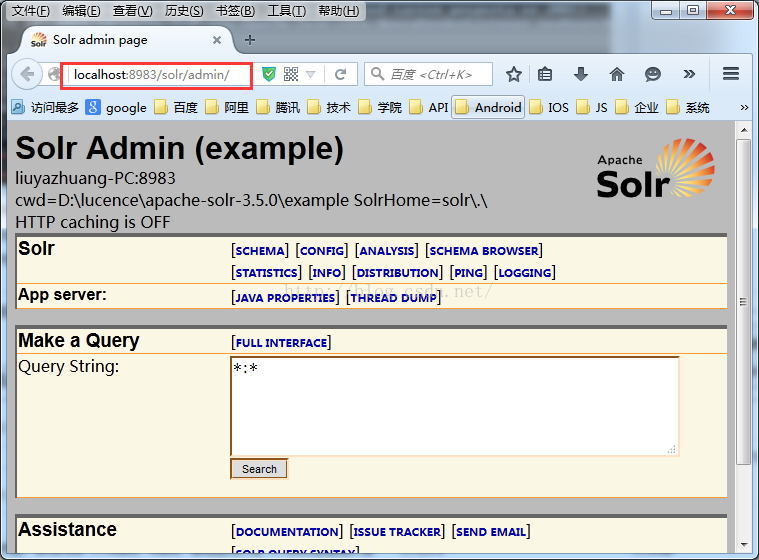This screenshot has width=759, height=560.
Task: Click the globe site identity icon
Action: (54, 75)
